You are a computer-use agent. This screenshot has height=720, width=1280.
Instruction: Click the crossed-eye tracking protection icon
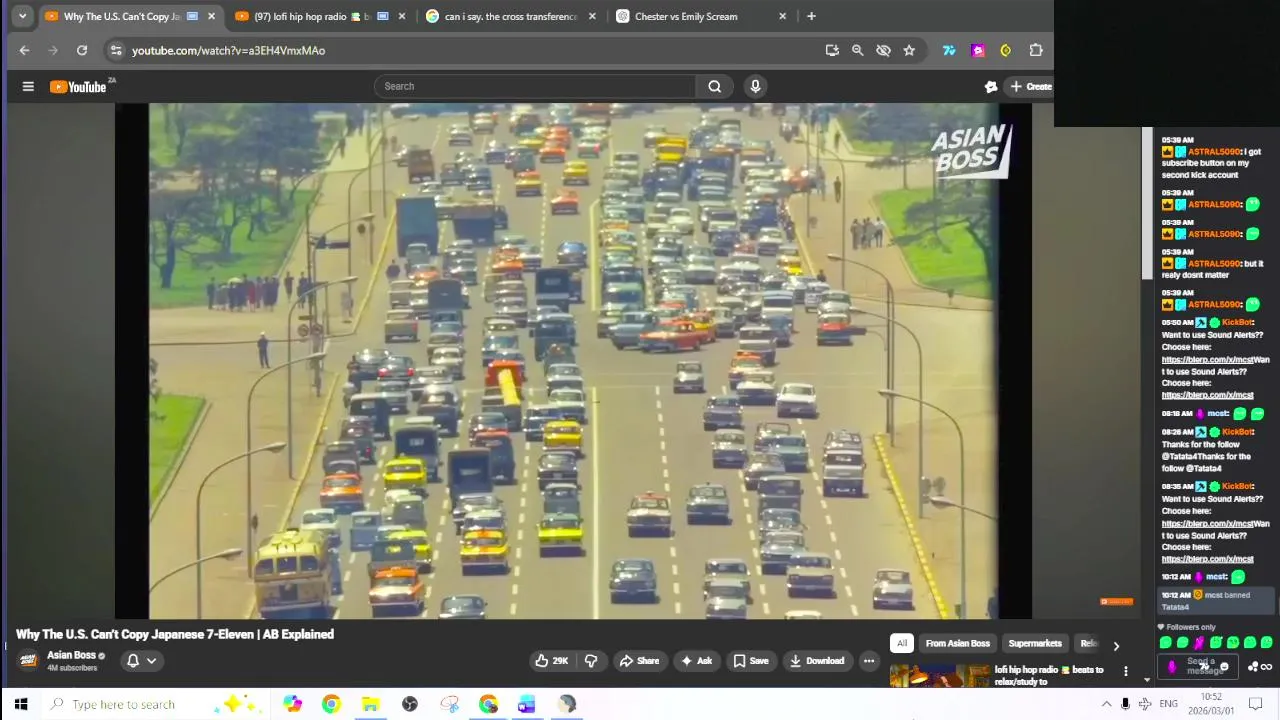[x=883, y=50]
